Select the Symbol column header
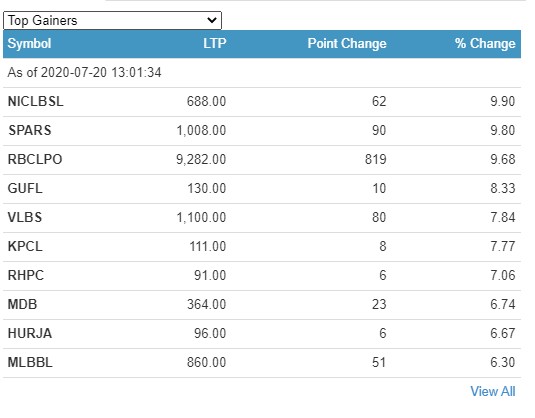Image resolution: width=535 pixels, height=418 pixels. pyautogui.click(x=29, y=44)
